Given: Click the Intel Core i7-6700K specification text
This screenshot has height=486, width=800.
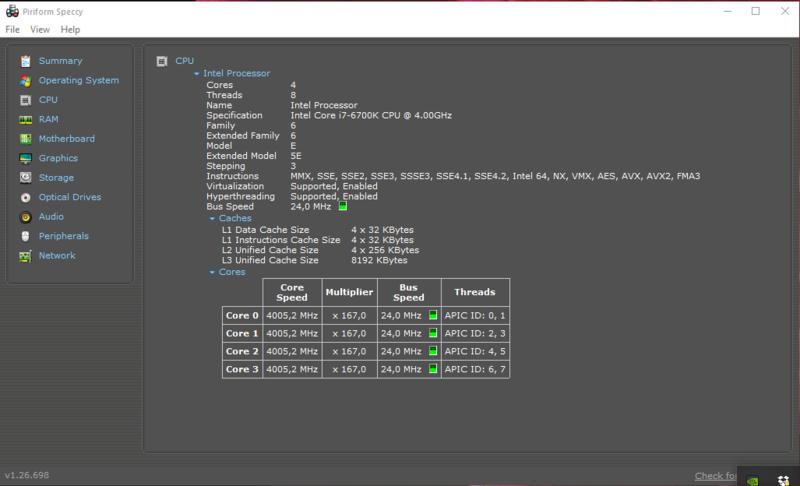Looking at the screenshot, I should [x=371, y=115].
